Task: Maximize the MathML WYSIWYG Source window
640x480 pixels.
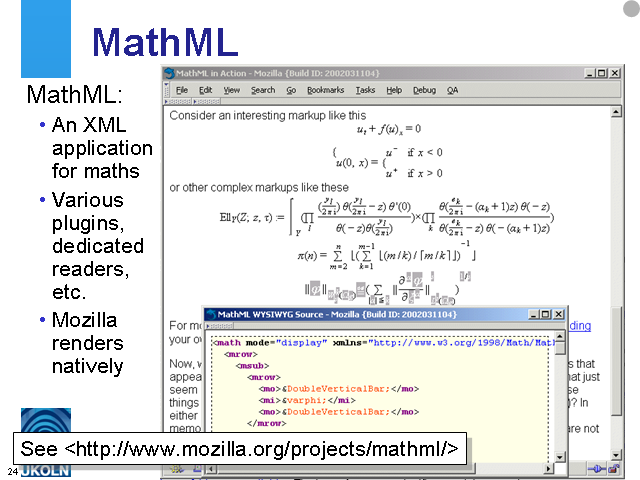Action: tap(545, 314)
